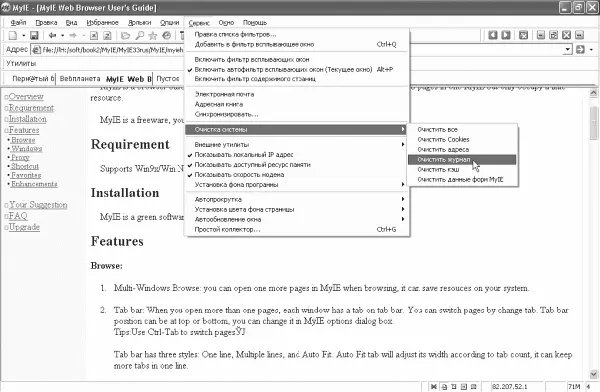
Task: Click the next tab arrow icon
Action: point(506,35)
